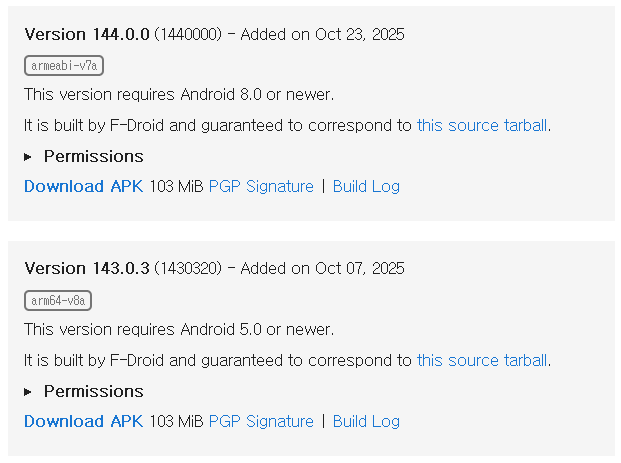Select the Version 143.0.3 heading
This screenshot has width=621, height=463.
tap(87, 268)
